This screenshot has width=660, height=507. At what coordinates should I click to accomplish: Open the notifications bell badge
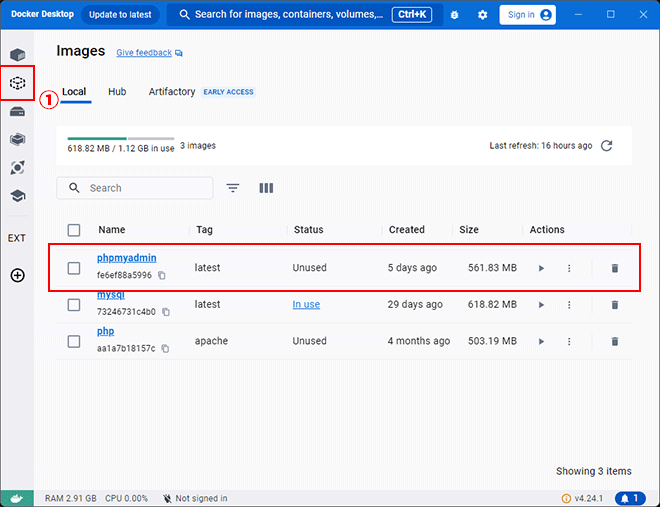click(630, 499)
